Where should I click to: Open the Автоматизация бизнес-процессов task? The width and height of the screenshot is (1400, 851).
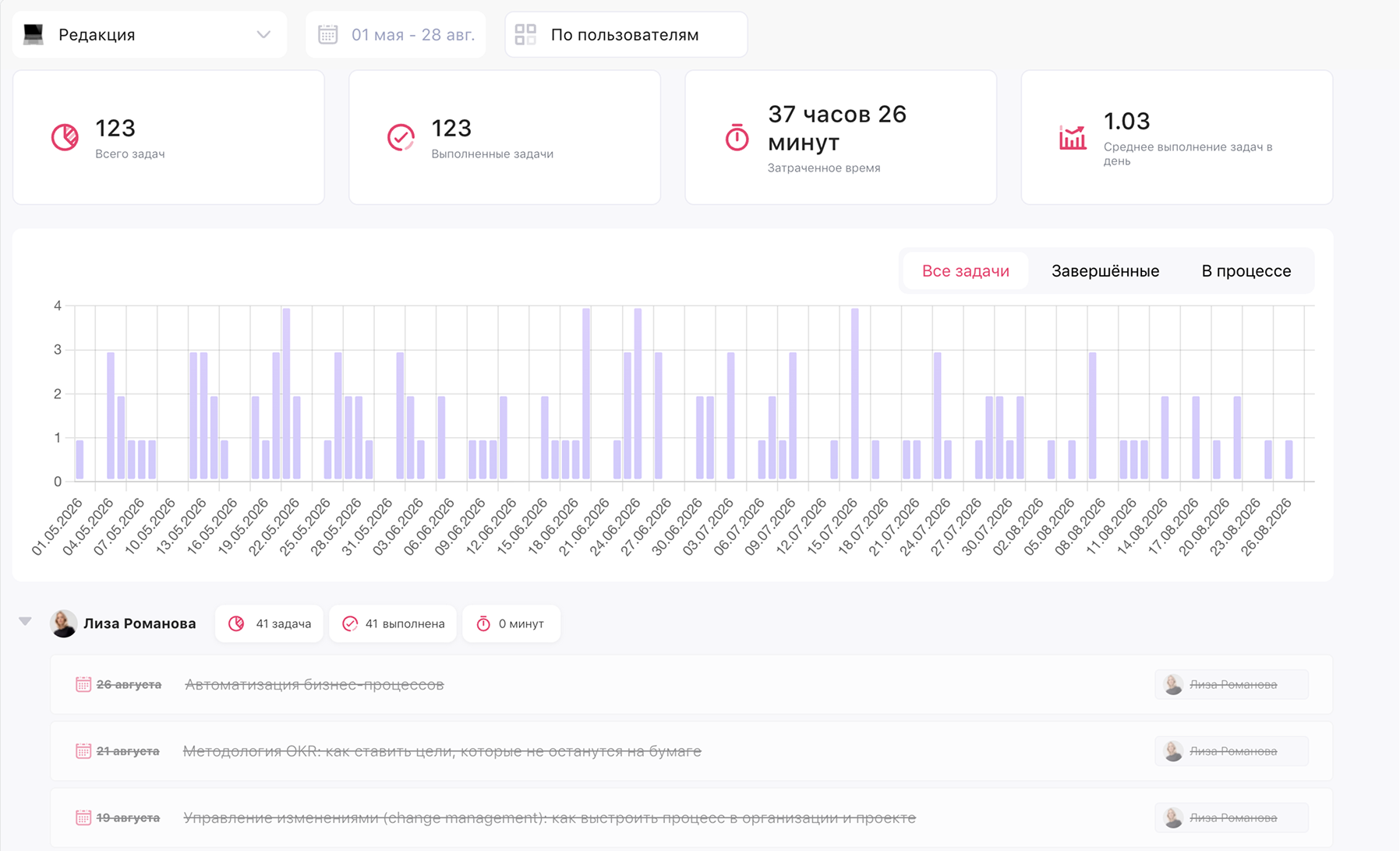(x=314, y=684)
